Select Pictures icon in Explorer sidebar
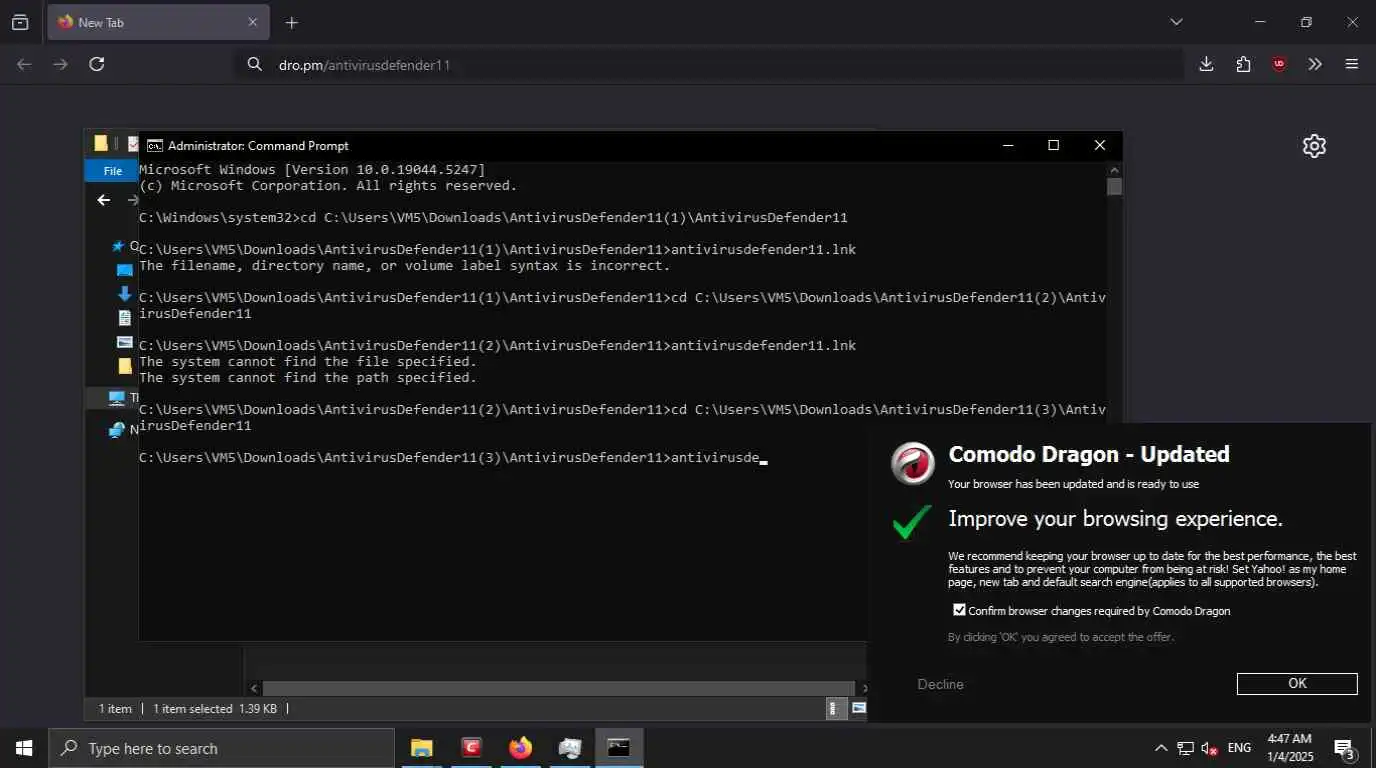The image size is (1376, 768). [x=124, y=342]
